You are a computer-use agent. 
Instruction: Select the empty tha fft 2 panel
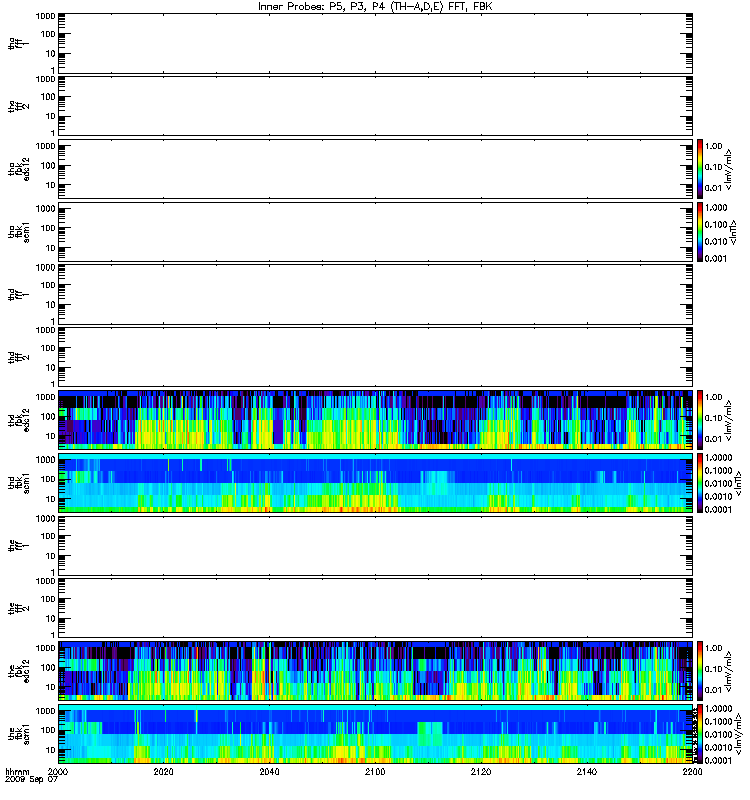pyautogui.click(x=375, y=106)
